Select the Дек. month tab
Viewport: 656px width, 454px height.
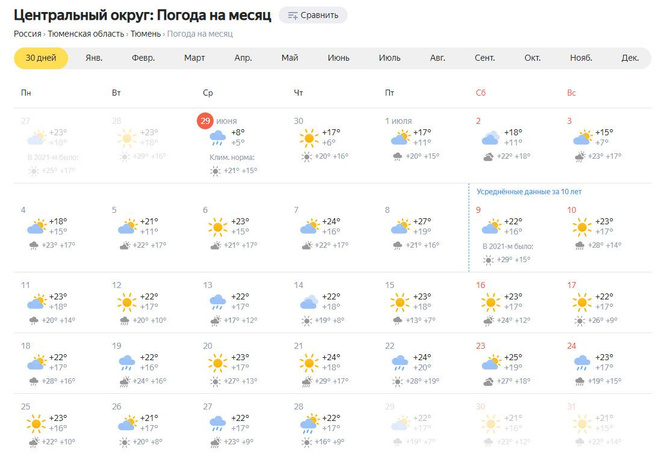(x=630, y=57)
